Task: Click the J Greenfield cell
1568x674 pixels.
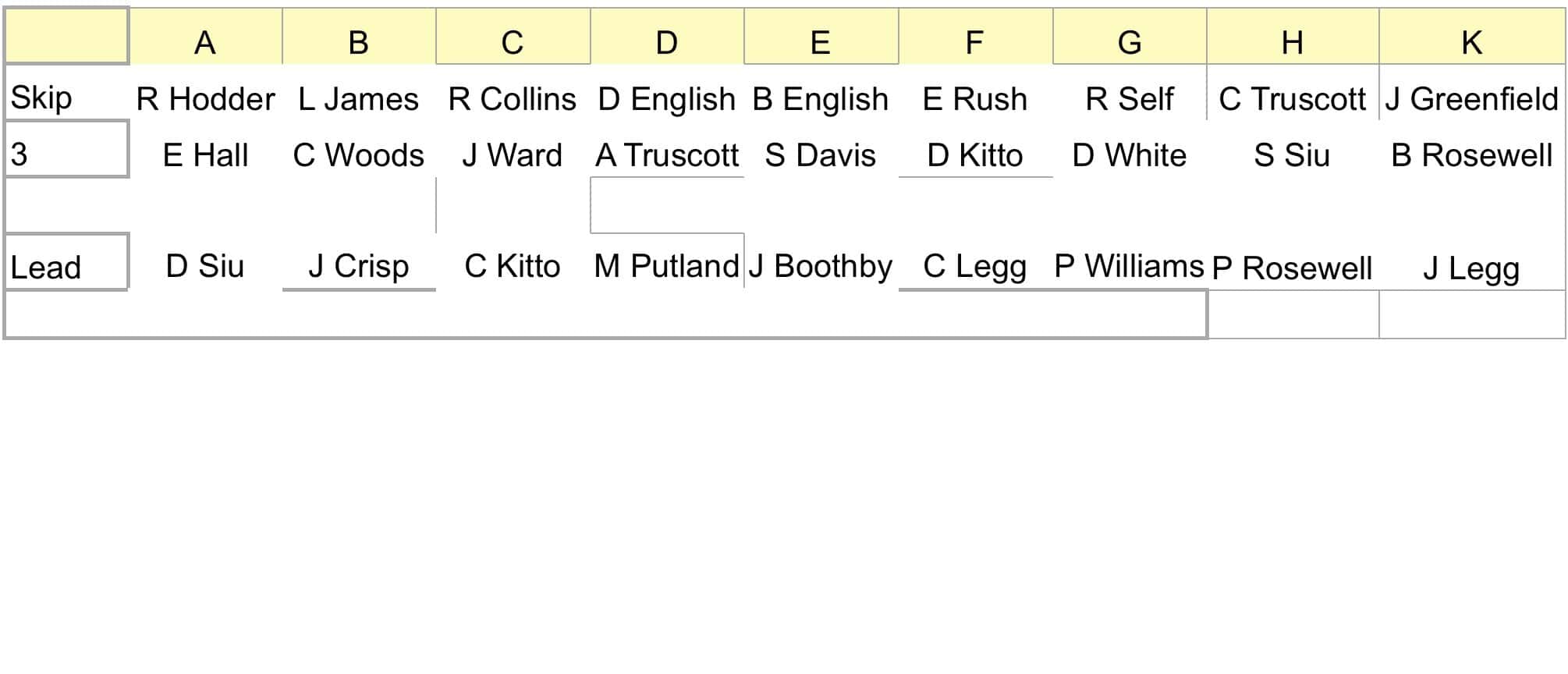Action: [x=1471, y=99]
